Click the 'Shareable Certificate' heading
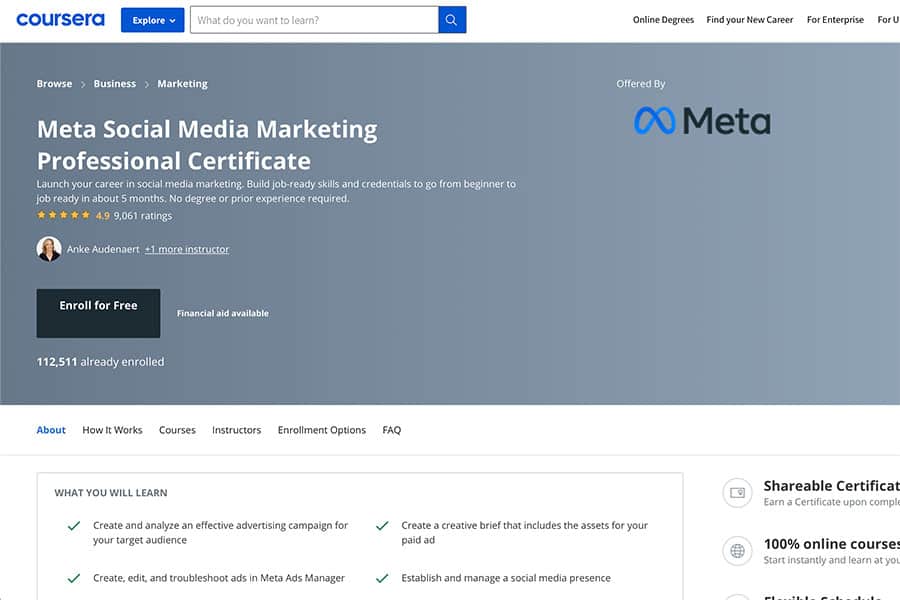 coord(832,486)
